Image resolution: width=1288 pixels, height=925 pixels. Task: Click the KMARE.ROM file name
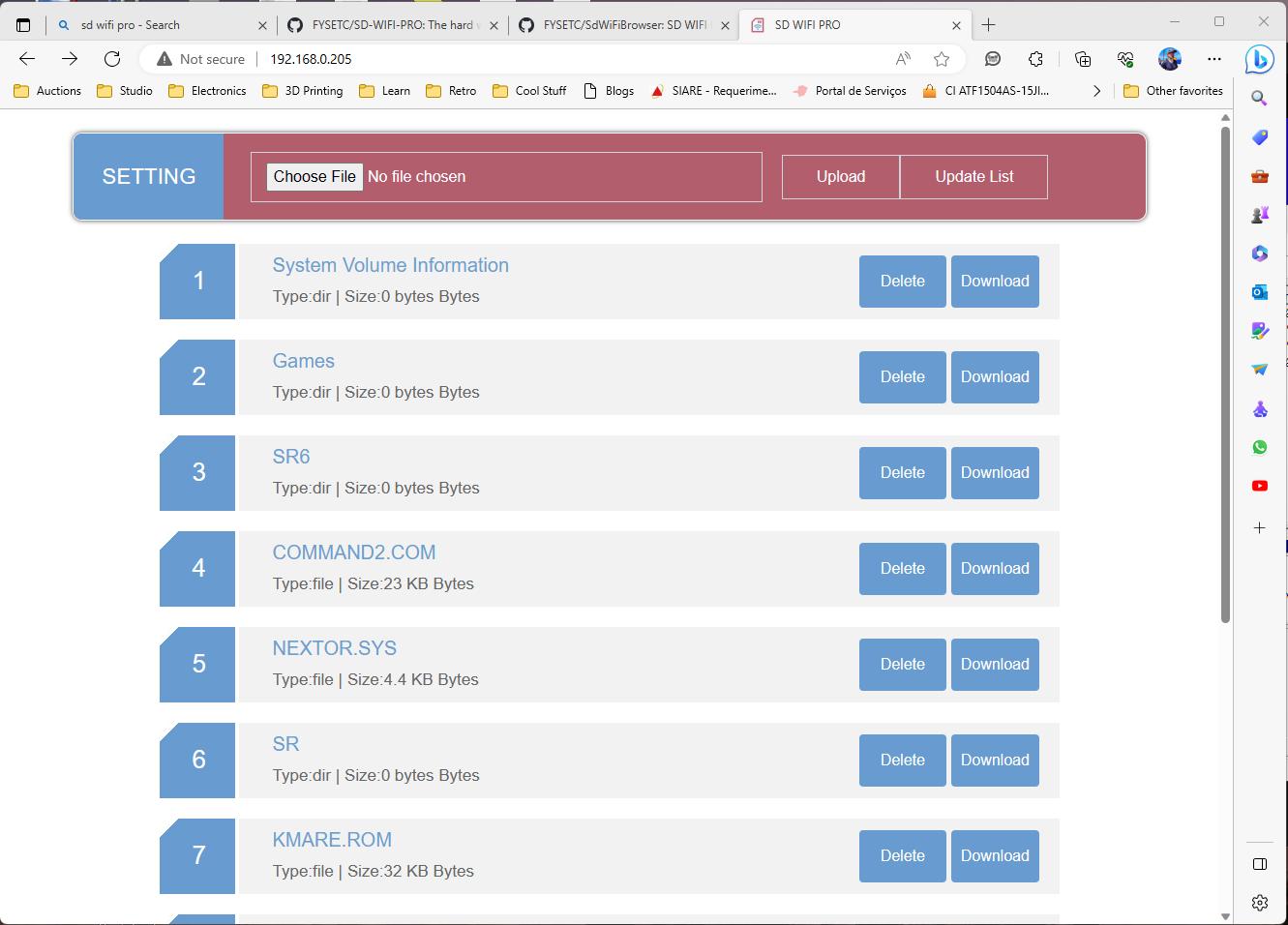point(332,840)
